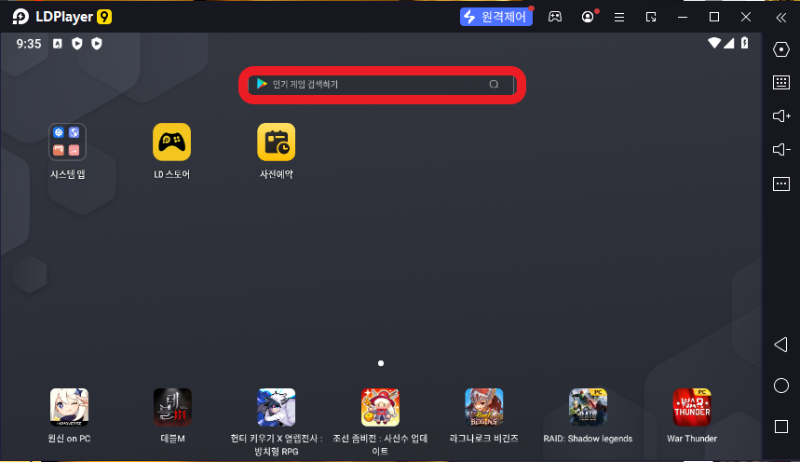Click the magnifier icon in search bar
Image resolution: width=800 pixels, height=462 pixels.
(493, 84)
